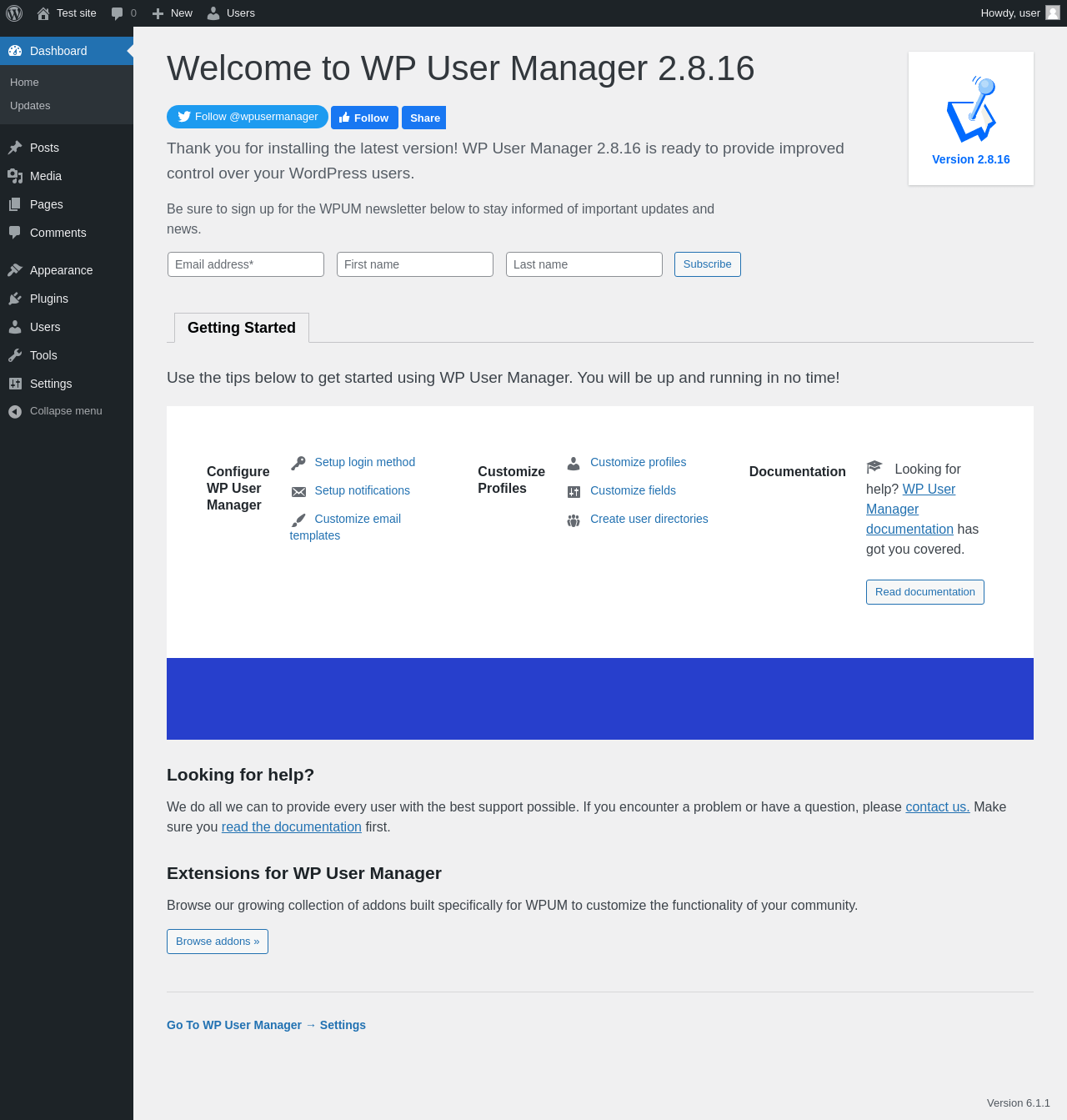Open the Updates submenu item

click(30, 106)
